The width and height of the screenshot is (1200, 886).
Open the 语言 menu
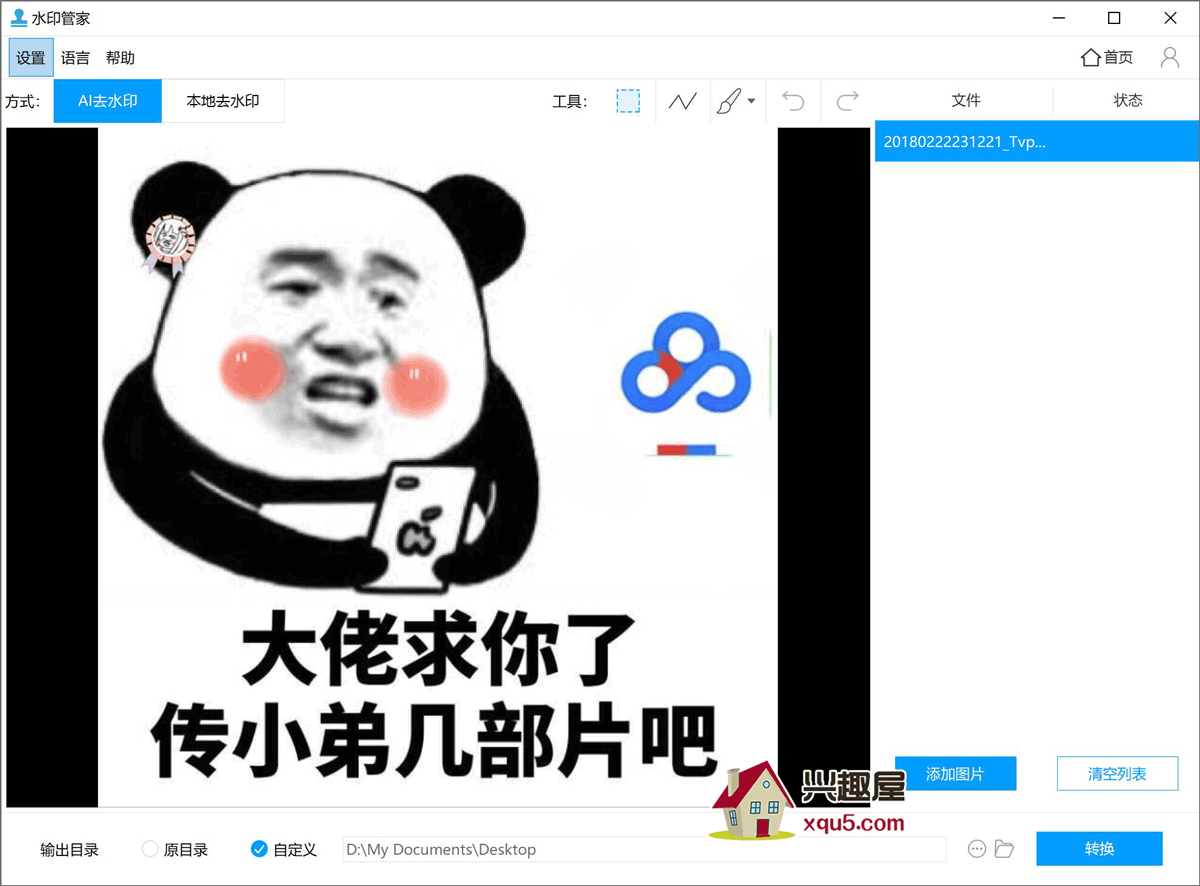pos(75,58)
